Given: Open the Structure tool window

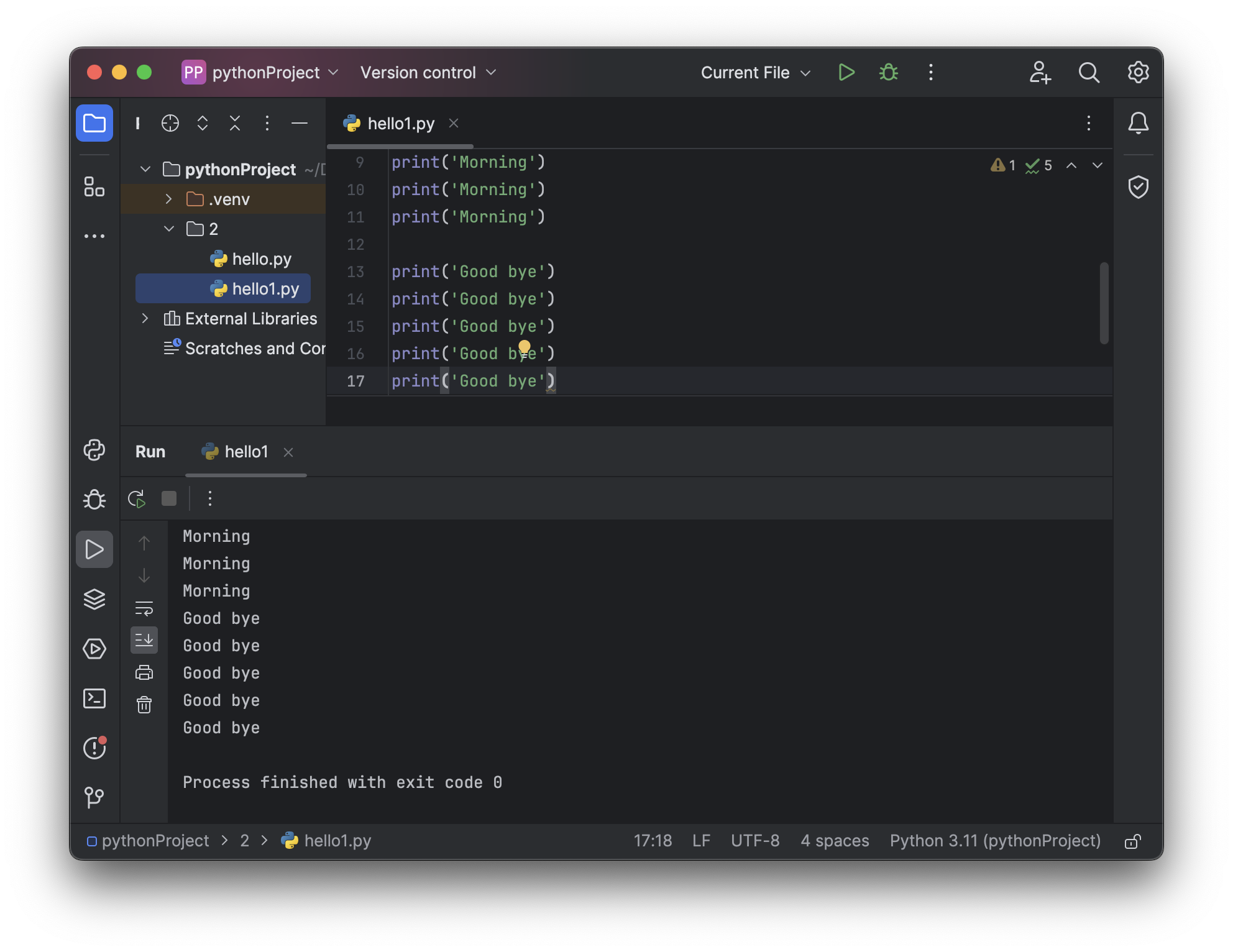Looking at the screenshot, I should (x=94, y=186).
